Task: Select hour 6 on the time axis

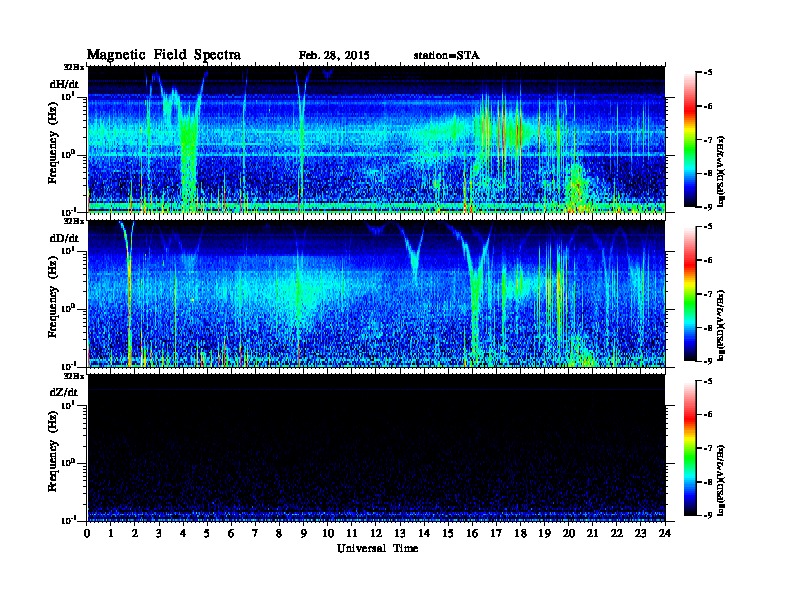Action: [x=231, y=534]
